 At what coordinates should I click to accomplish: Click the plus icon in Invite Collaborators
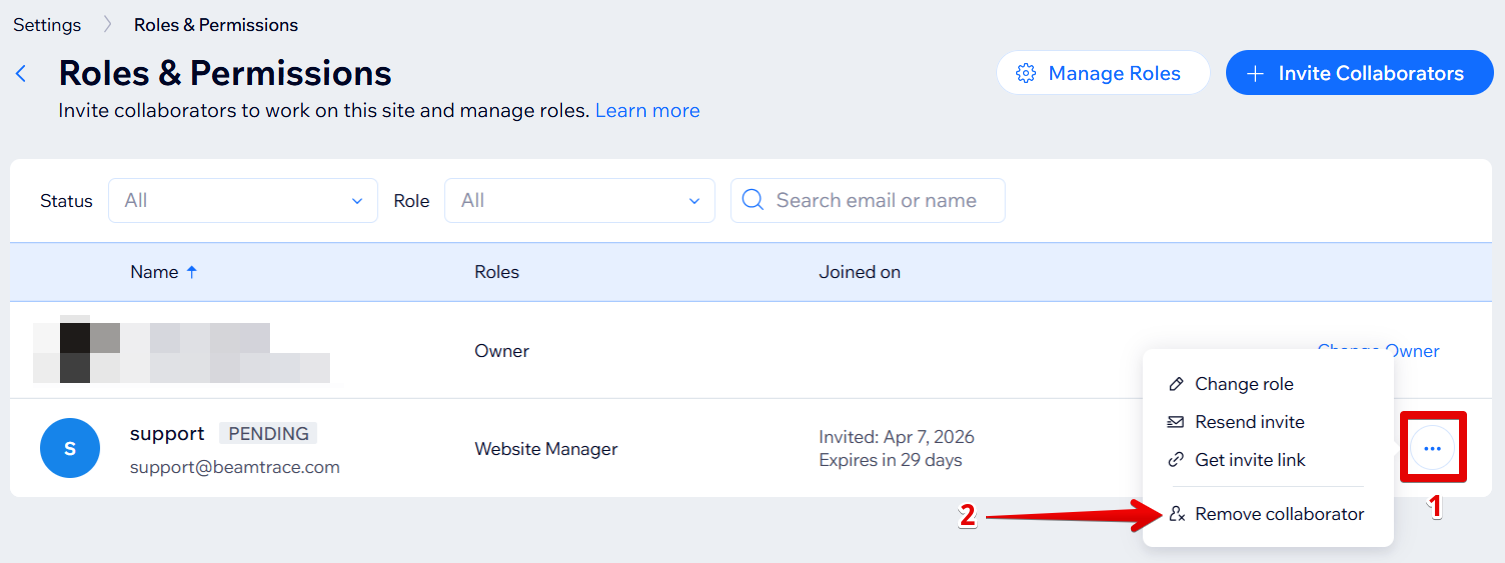[1256, 74]
